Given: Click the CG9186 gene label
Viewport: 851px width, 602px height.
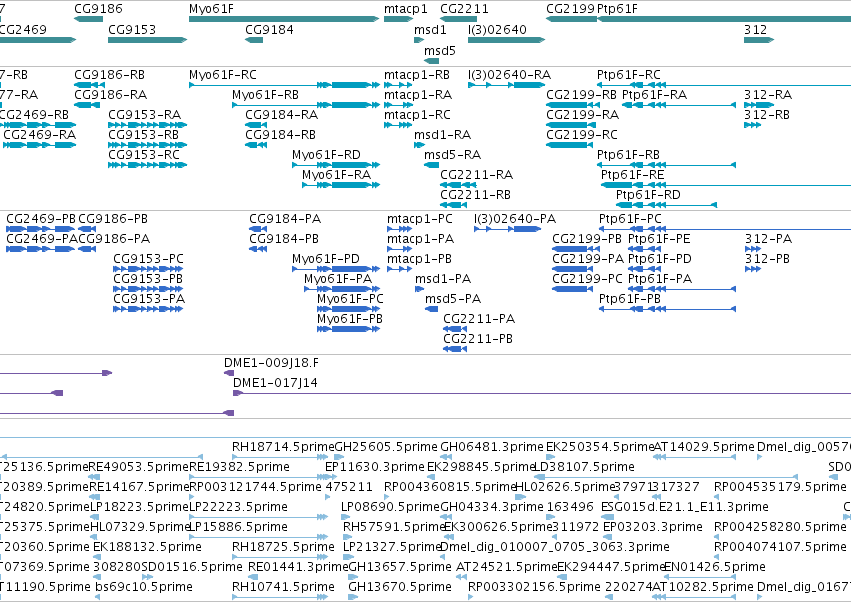Looking at the screenshot, I should (x=98, y=9).
